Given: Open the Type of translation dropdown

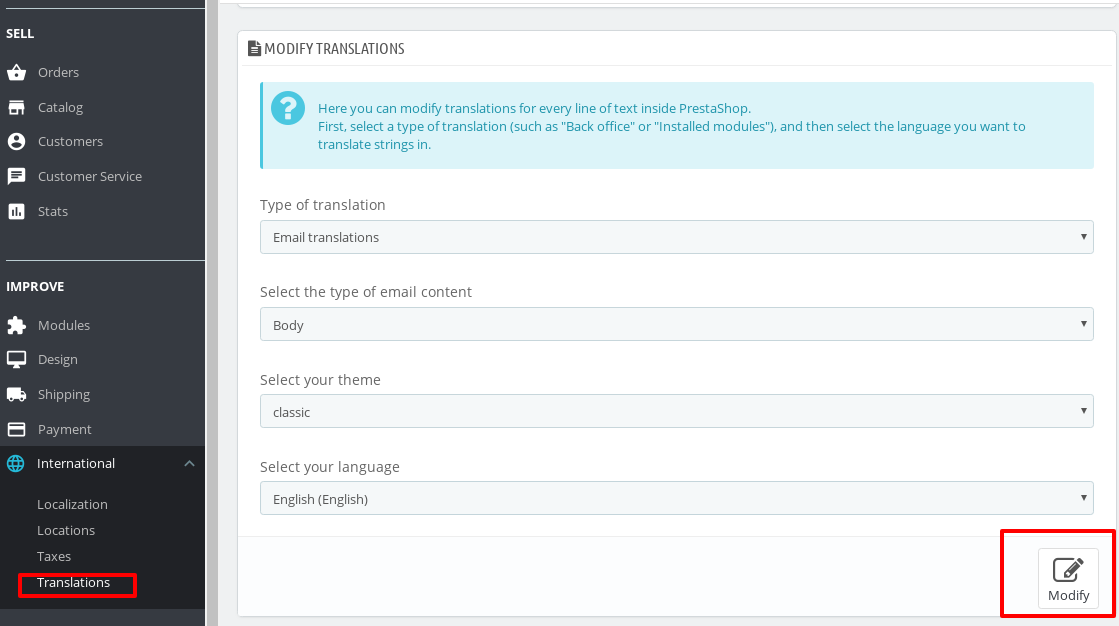Looking at the screenshot, I should (676, 237).
